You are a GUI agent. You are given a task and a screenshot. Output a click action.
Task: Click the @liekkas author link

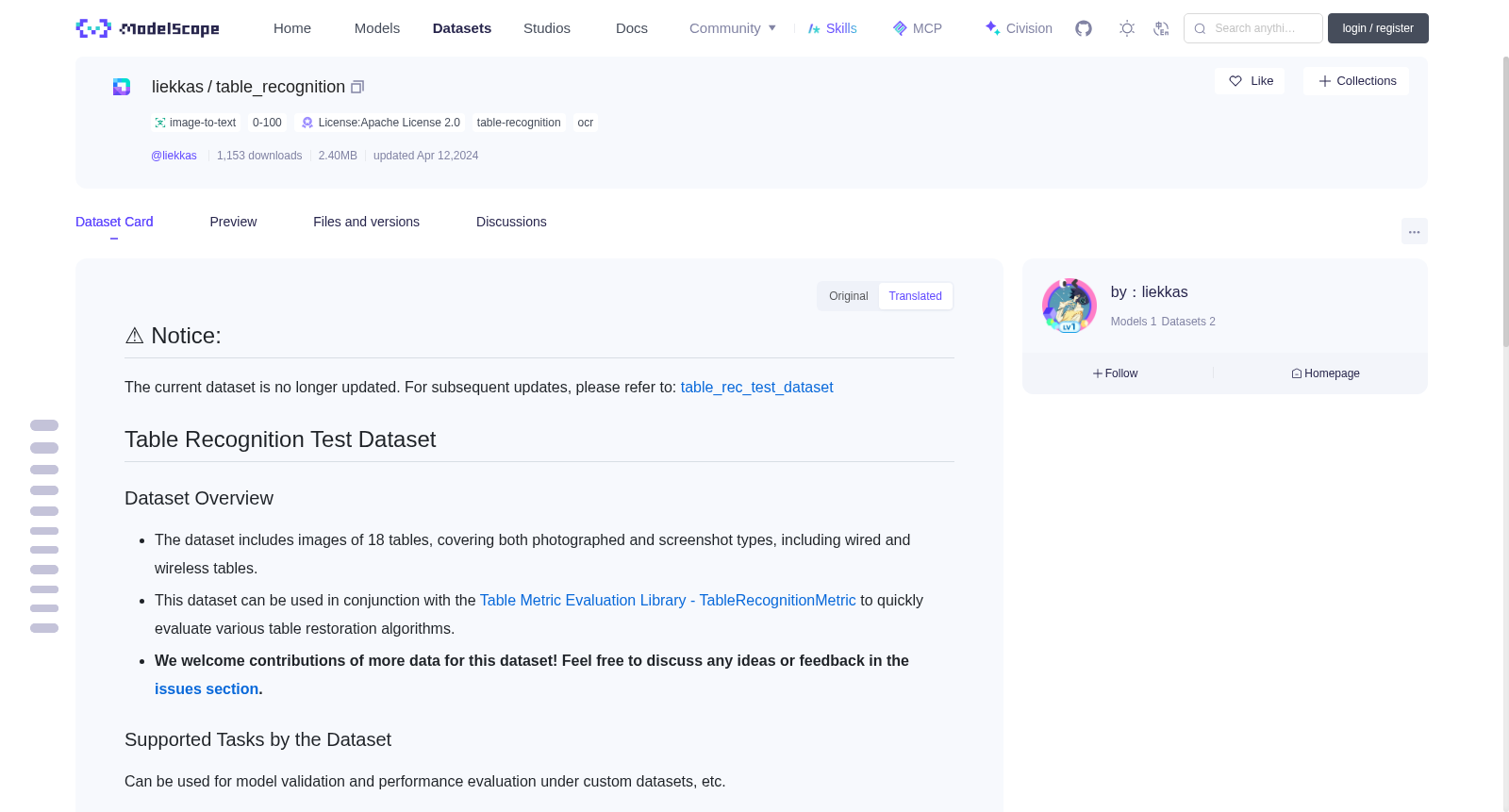pos(174,156)
